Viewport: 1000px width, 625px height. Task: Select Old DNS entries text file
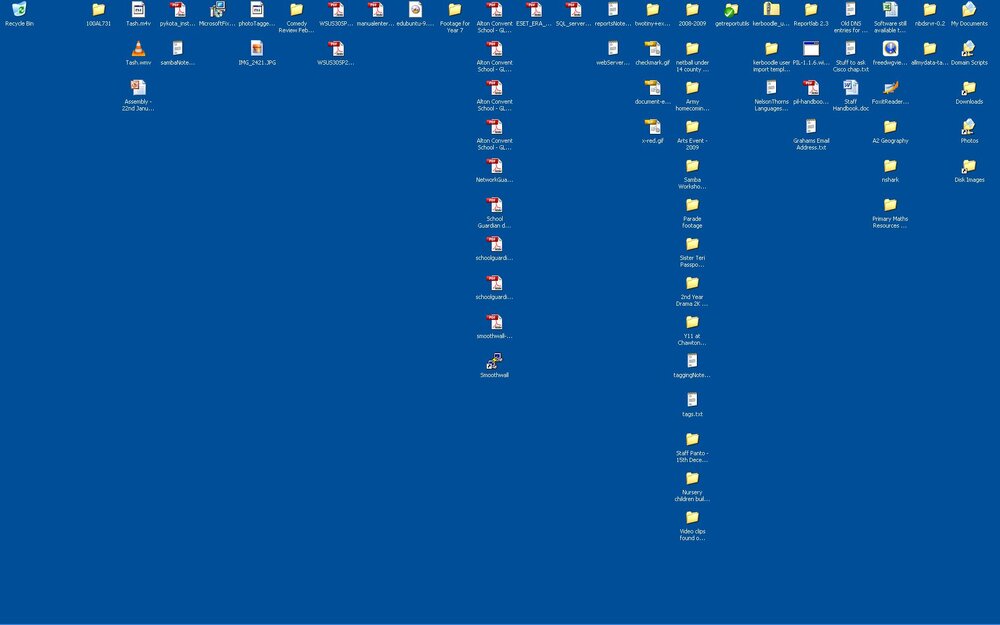(x=850, y=10)
